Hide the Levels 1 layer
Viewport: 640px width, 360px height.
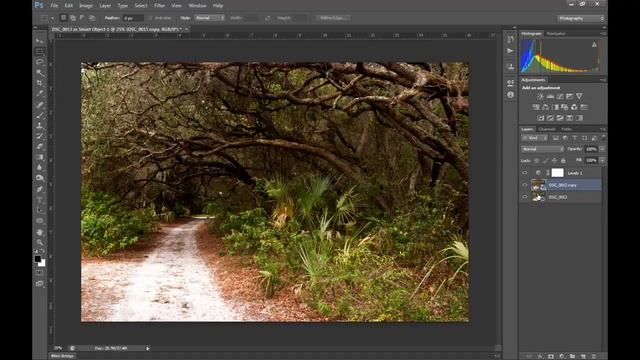point(525,173)
